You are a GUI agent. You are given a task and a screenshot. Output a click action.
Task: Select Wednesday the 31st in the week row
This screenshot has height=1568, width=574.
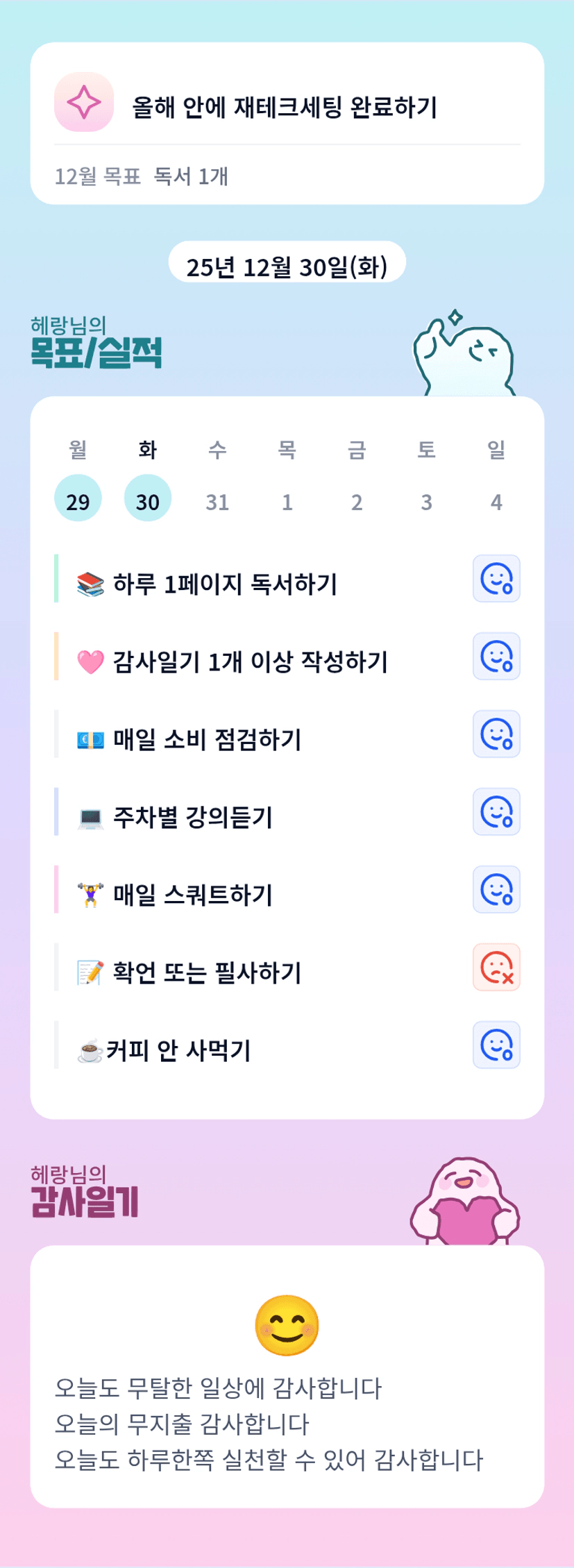(x=217, y=501)
